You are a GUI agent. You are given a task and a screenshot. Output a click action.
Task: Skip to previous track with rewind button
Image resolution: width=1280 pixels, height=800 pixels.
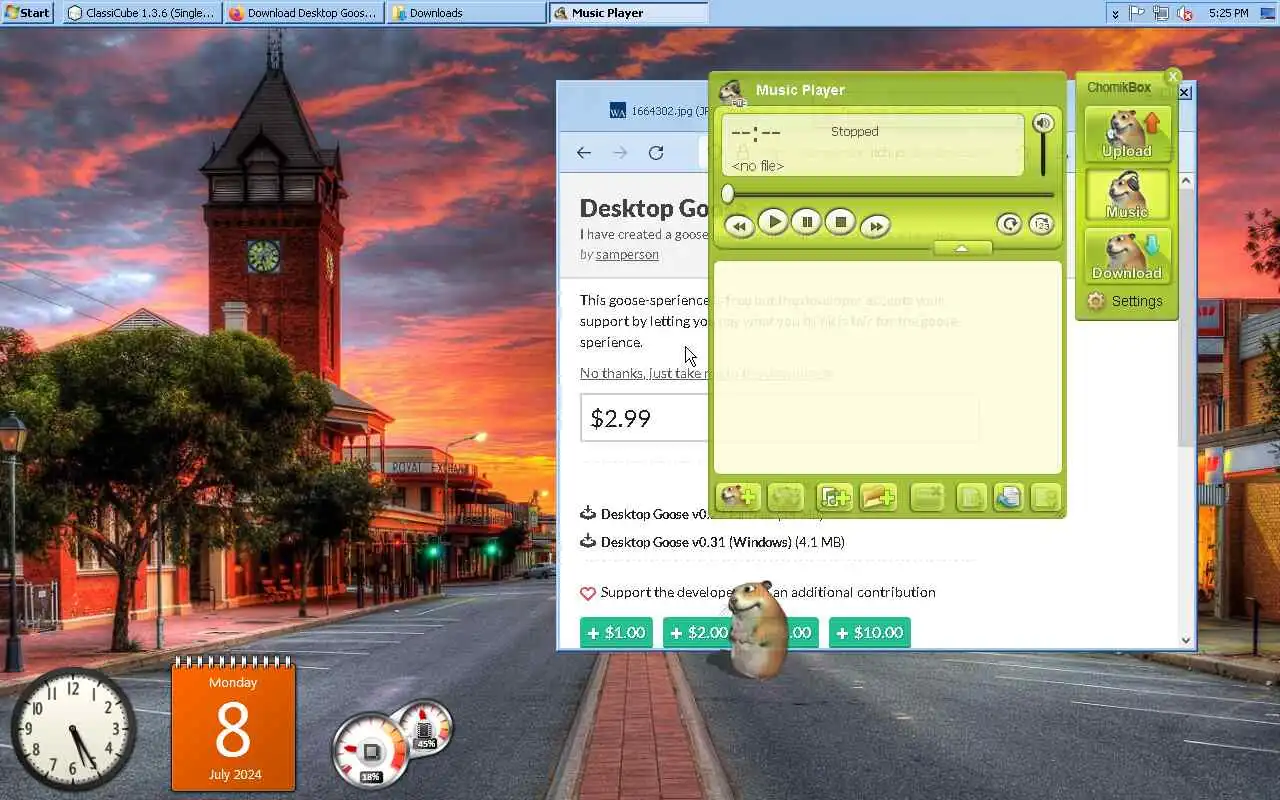click(739, 226)
